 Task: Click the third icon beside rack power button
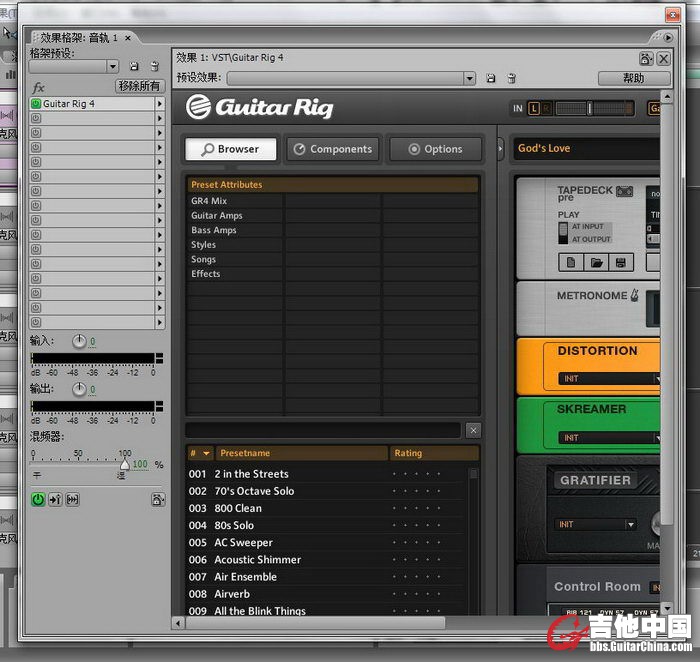72,500
